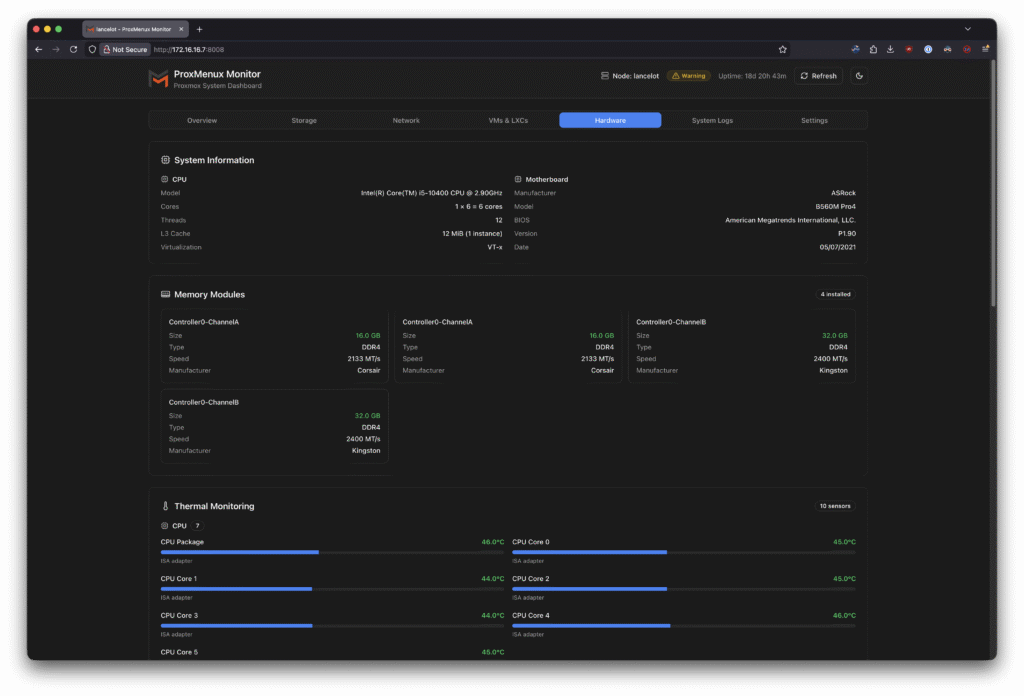The width and height of the screenshot is (1024, 696).
Task: Open the browser hamburger application menu
Action: 985,49
